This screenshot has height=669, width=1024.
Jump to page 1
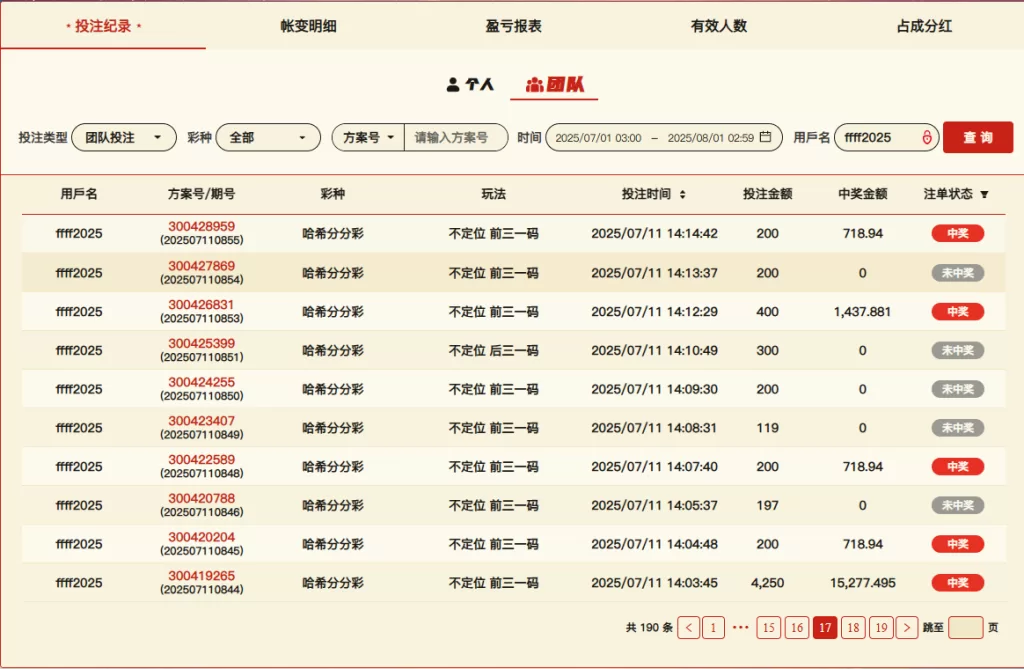(x=713, y=628)
